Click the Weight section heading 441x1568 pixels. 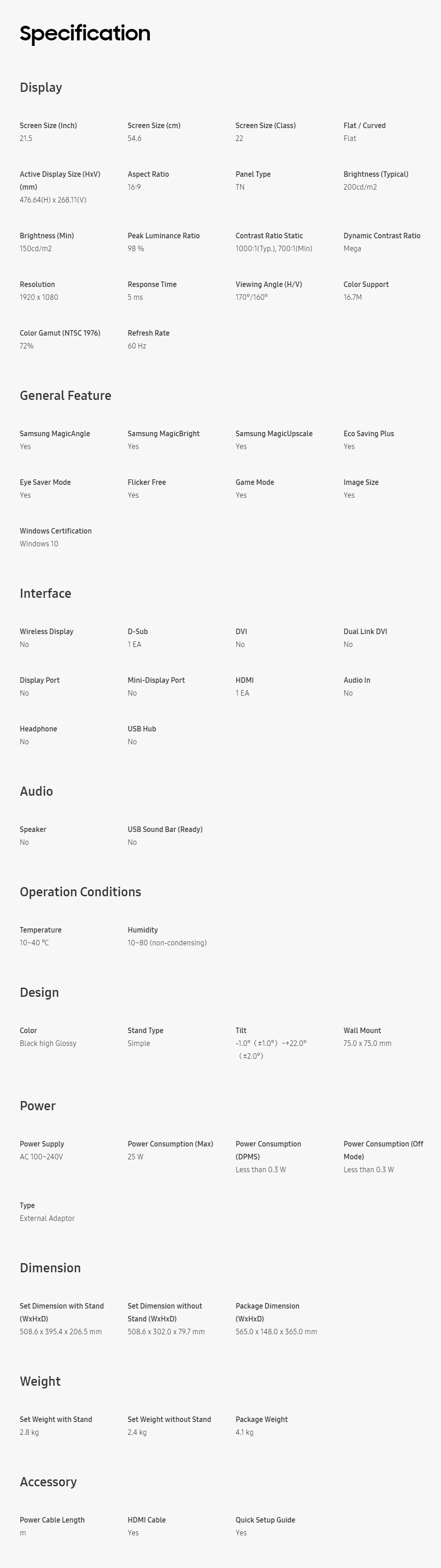tap(40, 1381)
